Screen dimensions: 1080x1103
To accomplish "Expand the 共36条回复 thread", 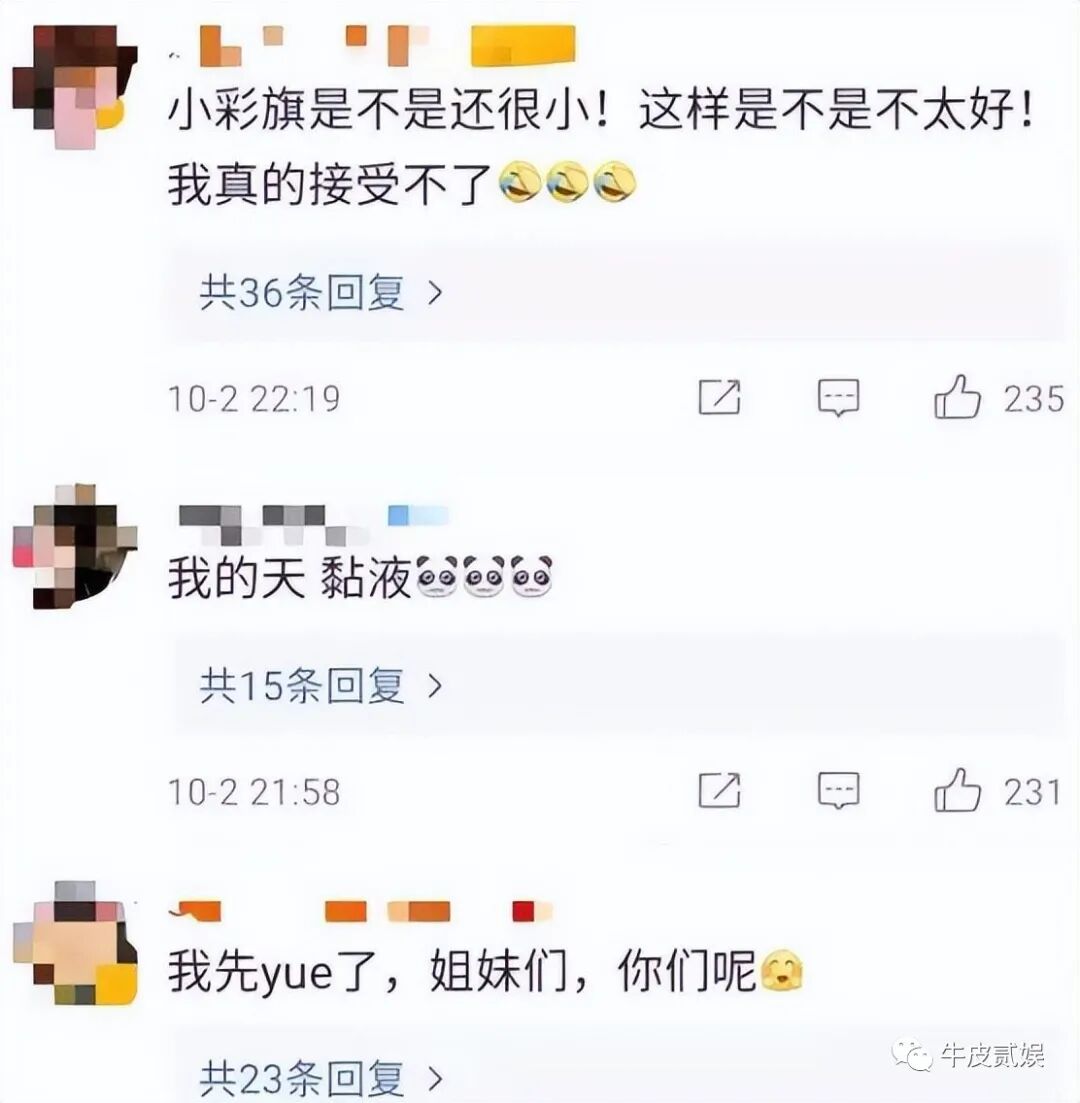I will 322,293.
